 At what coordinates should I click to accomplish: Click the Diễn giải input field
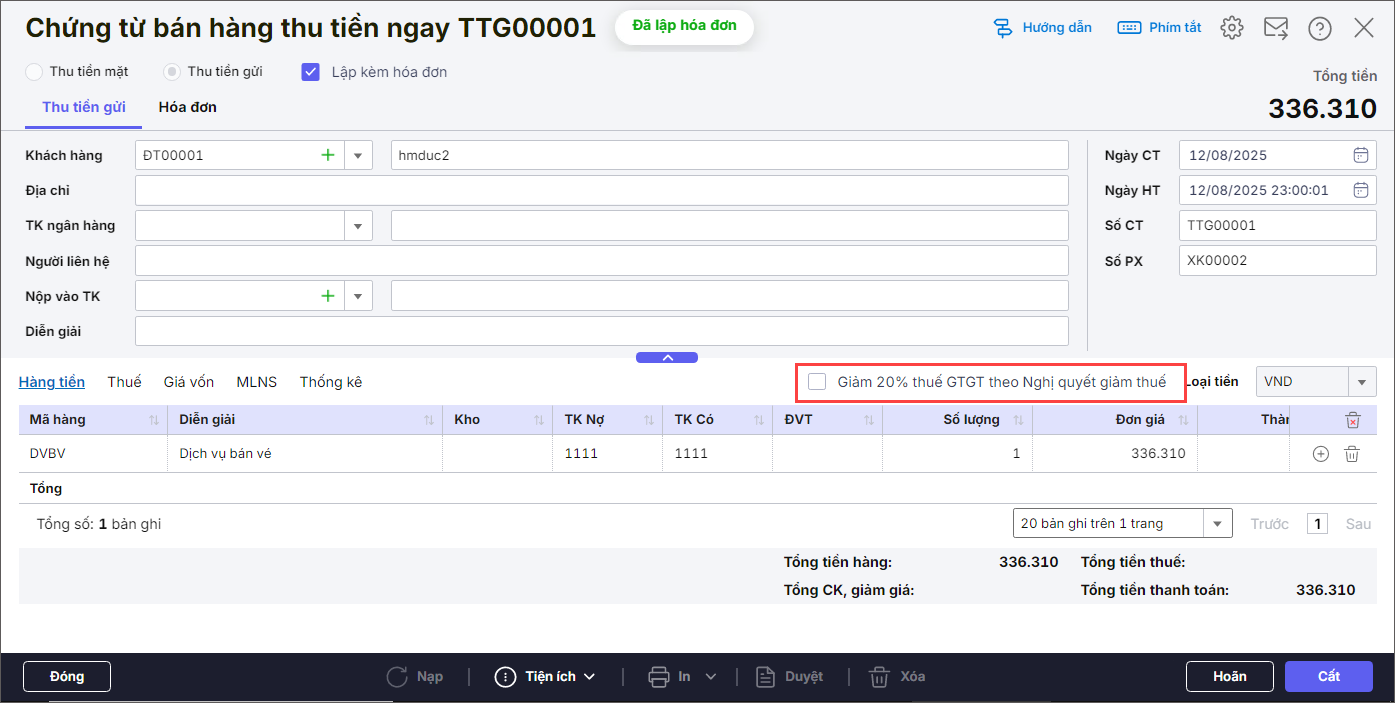pyautogui.click(x=601, y=331)
